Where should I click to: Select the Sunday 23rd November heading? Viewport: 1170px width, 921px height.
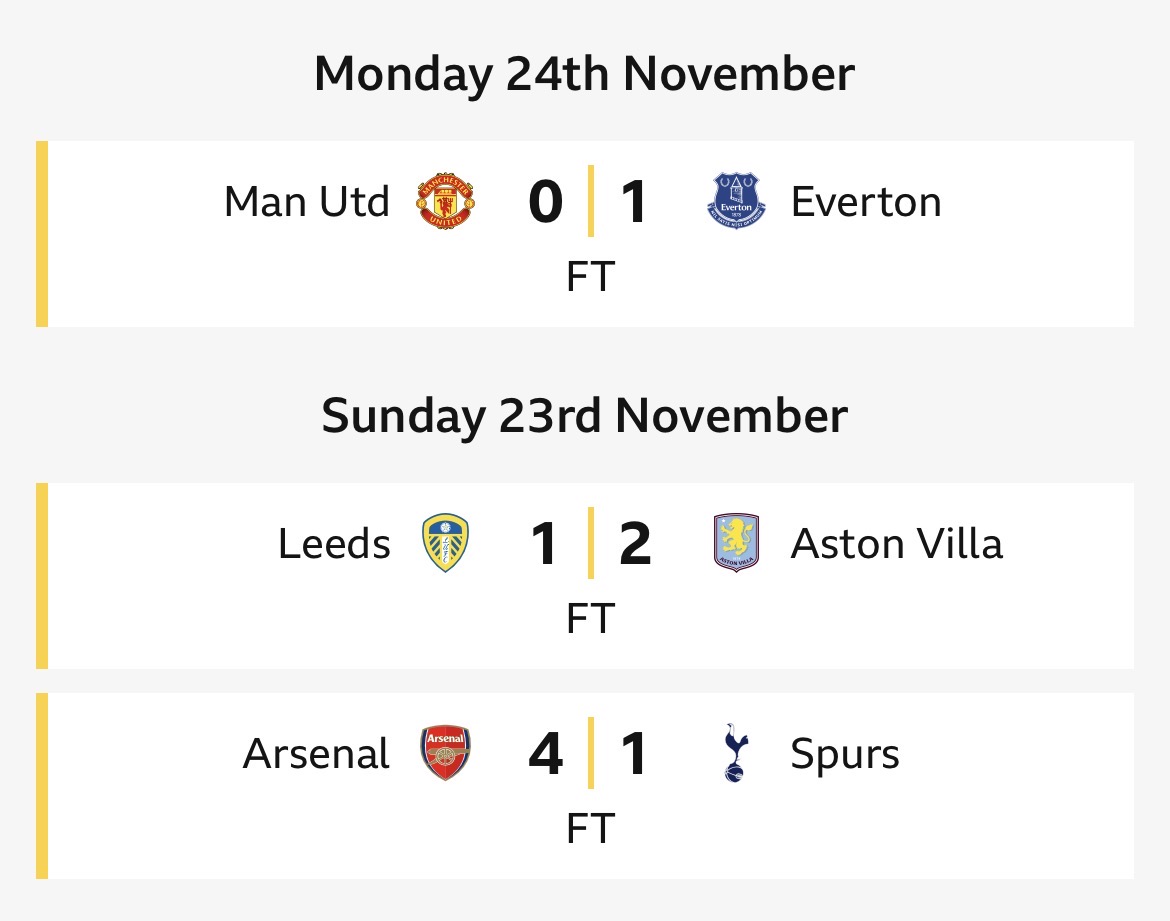pyautogui.click(x=584, y=416)
